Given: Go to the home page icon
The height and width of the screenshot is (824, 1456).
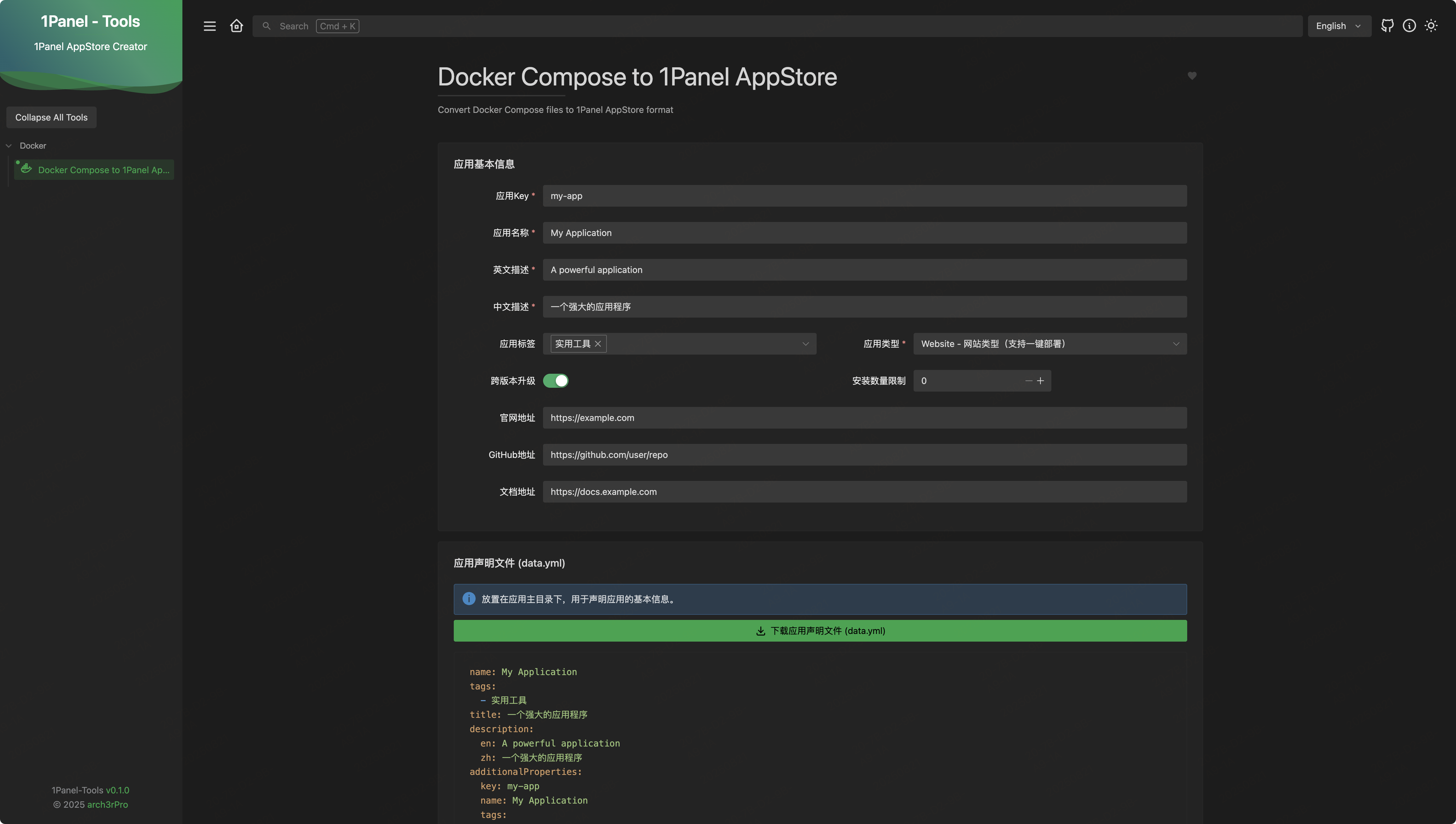Looking at the screenshot, I should pyautogui.click(x=237, y=26).
